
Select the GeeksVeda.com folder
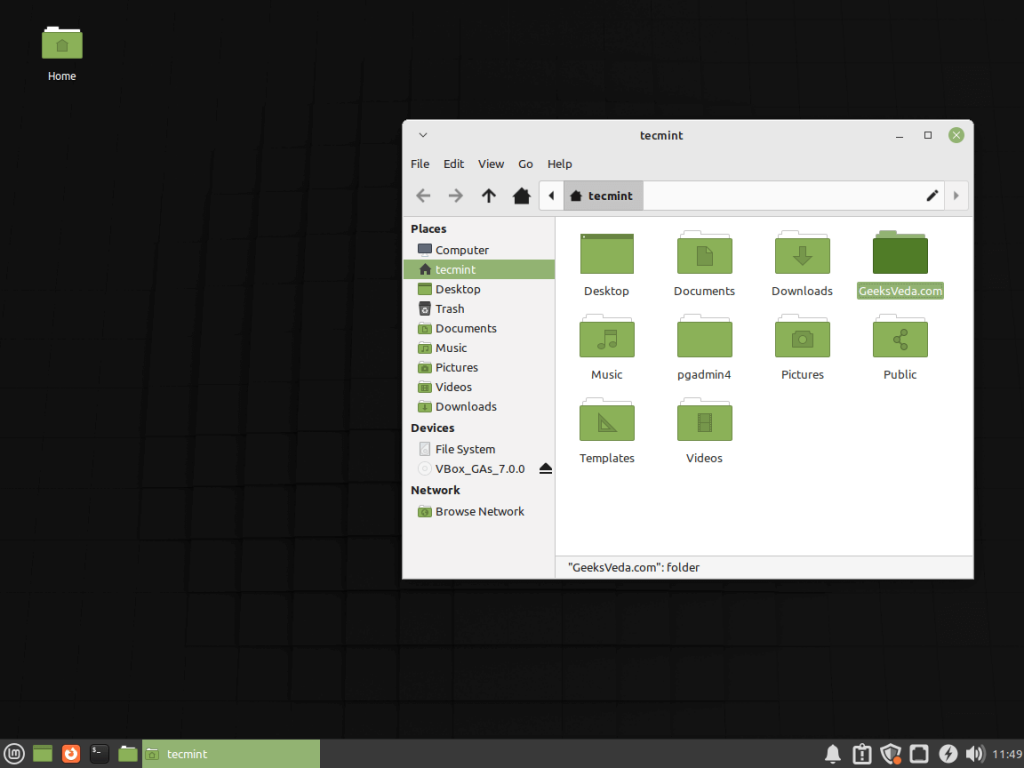click(899, 252)
